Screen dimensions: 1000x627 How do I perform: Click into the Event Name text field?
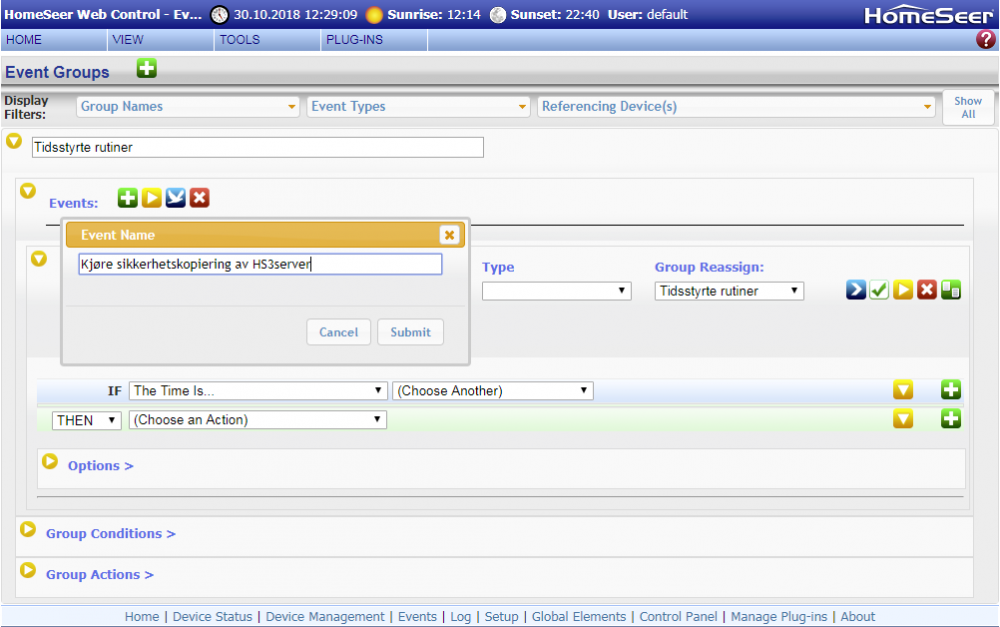(x=260, y=264)
